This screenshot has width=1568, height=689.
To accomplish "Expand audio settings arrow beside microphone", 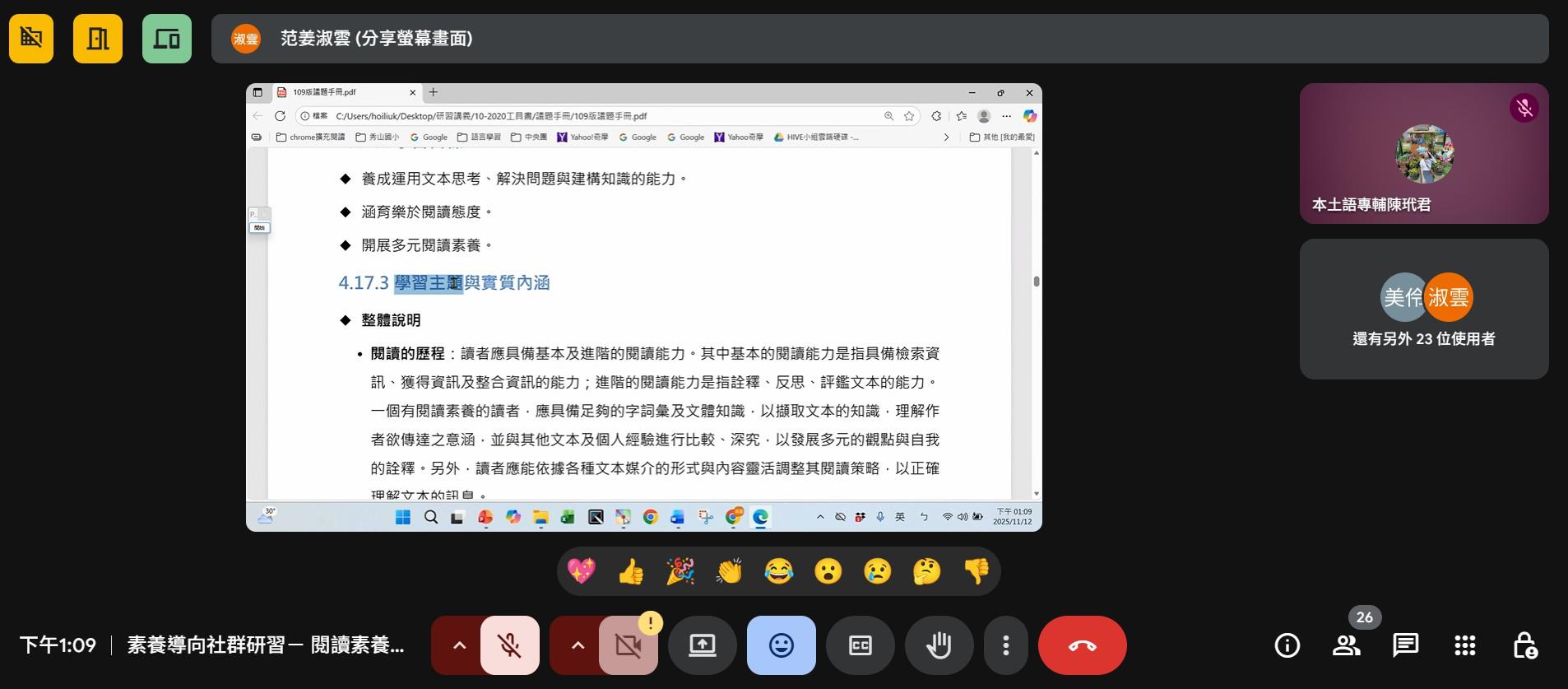I will [459, 645].
